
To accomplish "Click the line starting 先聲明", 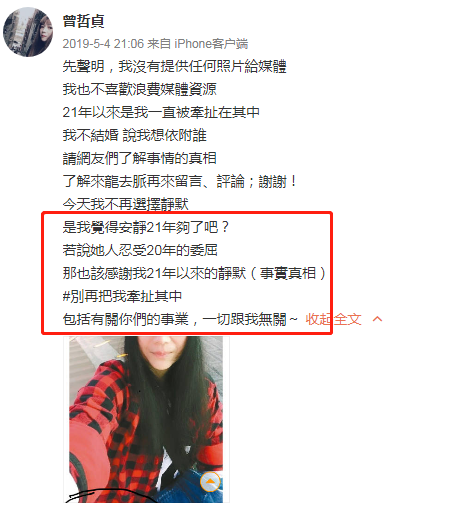I will (175, 66).
